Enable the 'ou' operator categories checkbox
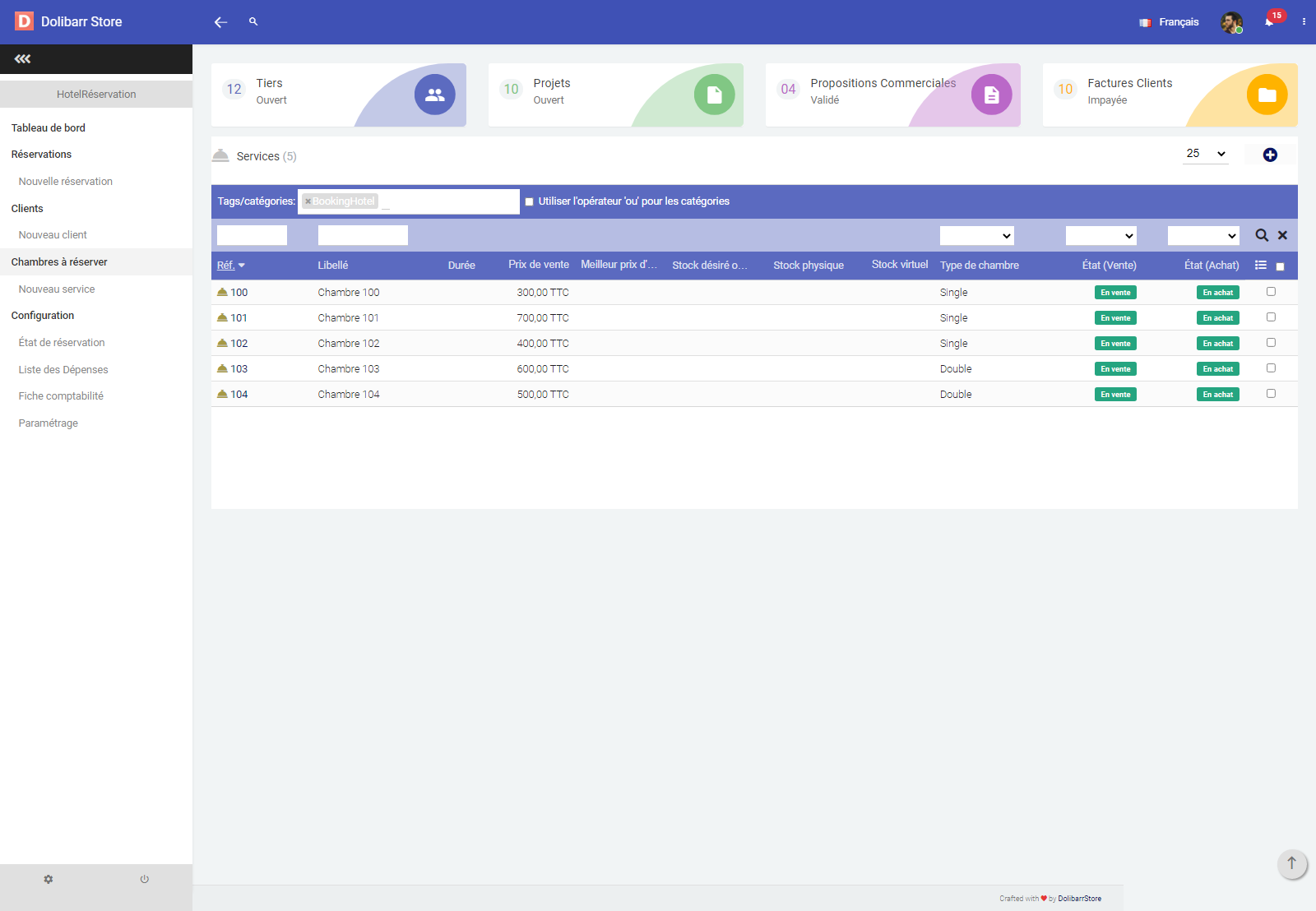 (530, 201)
